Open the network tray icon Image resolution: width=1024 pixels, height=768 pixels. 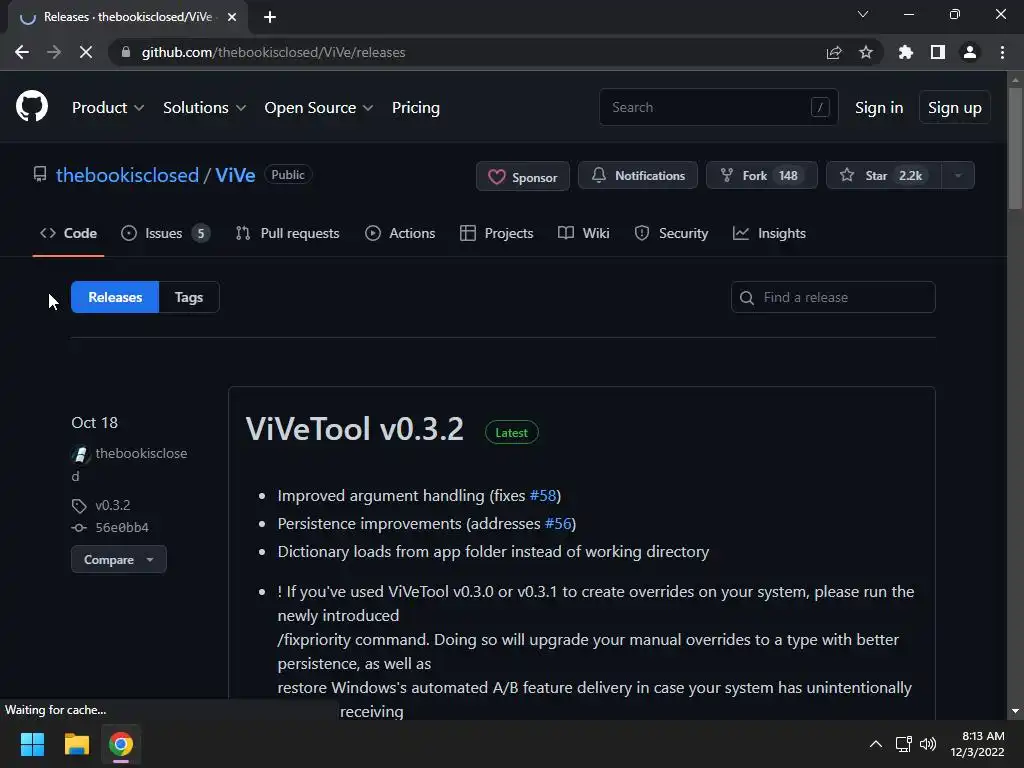903,744
